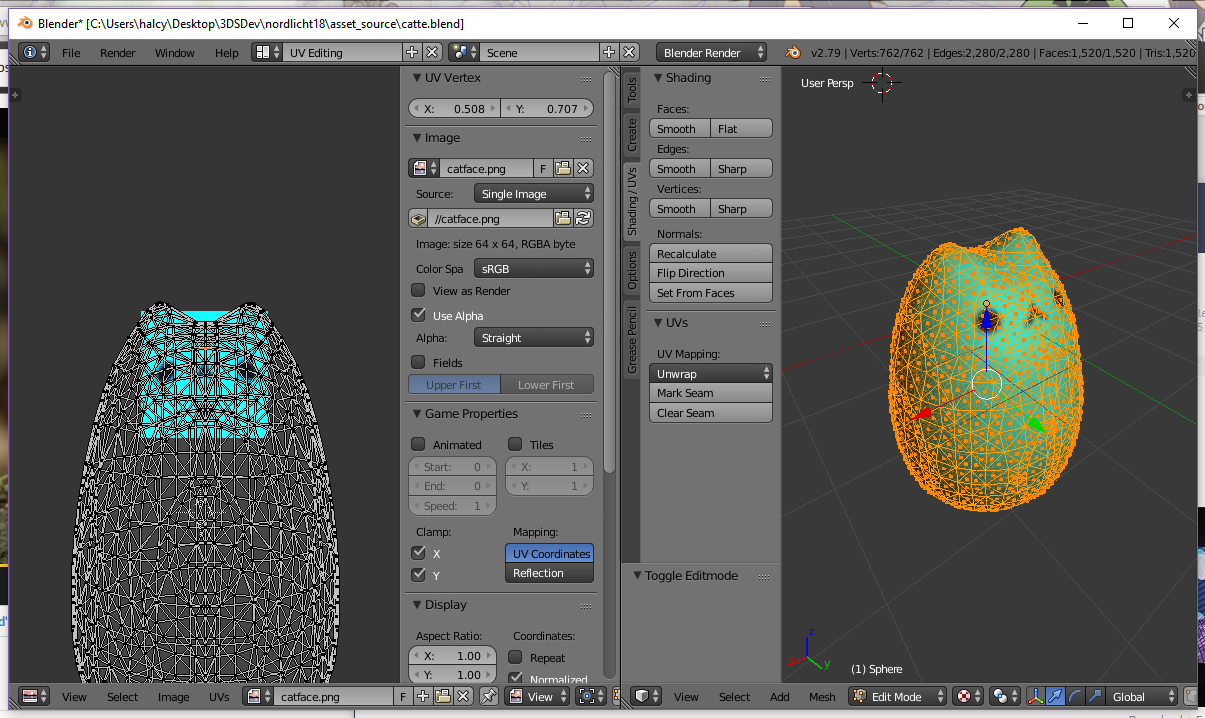Open the Source dropdown showing Single Image

tap(533, 193)
